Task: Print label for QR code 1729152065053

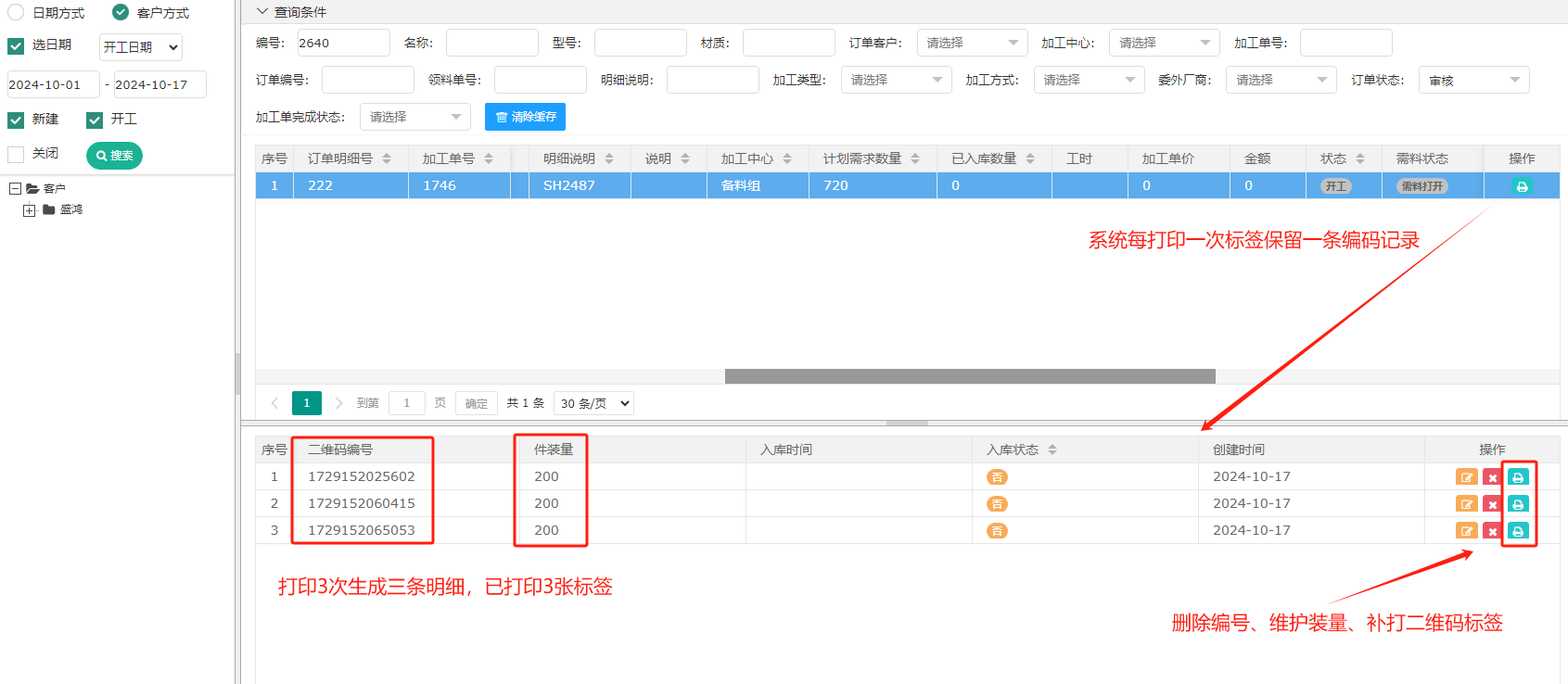Action: pos(1518,531)
